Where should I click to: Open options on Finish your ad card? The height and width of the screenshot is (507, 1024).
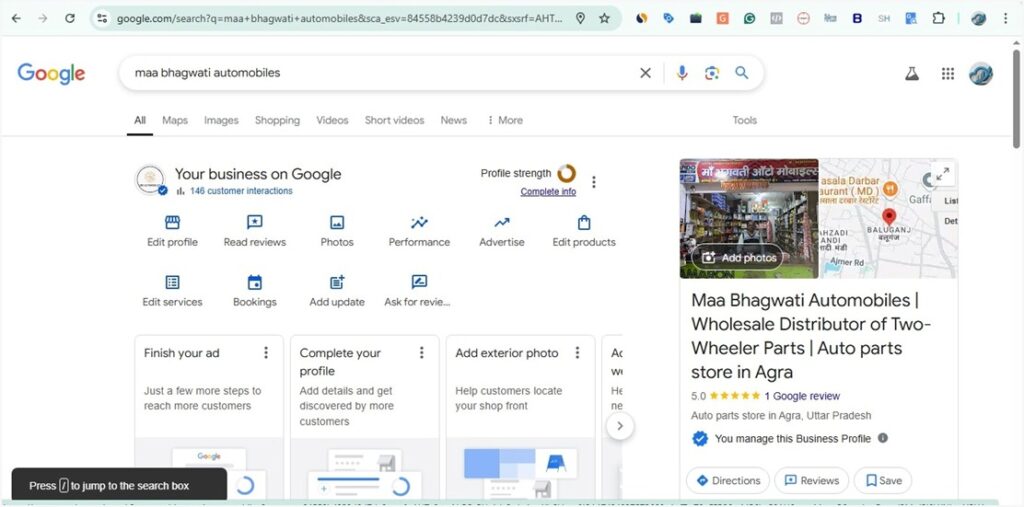coord(266,353)
